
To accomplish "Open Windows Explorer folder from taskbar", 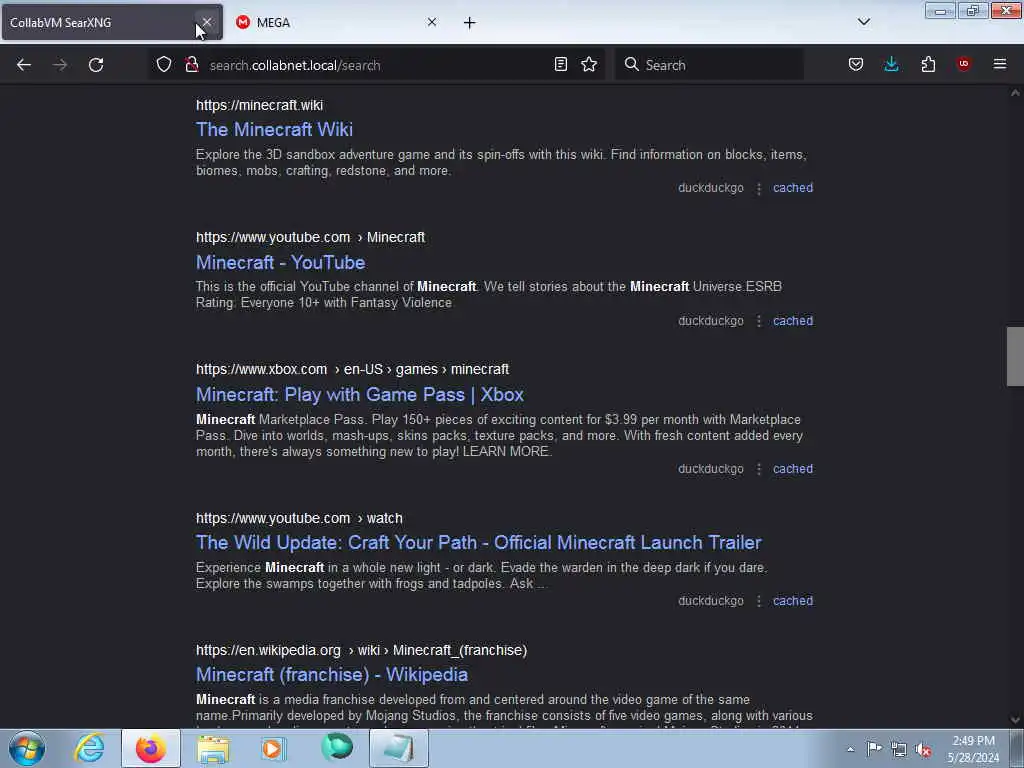I will point(213,748).
